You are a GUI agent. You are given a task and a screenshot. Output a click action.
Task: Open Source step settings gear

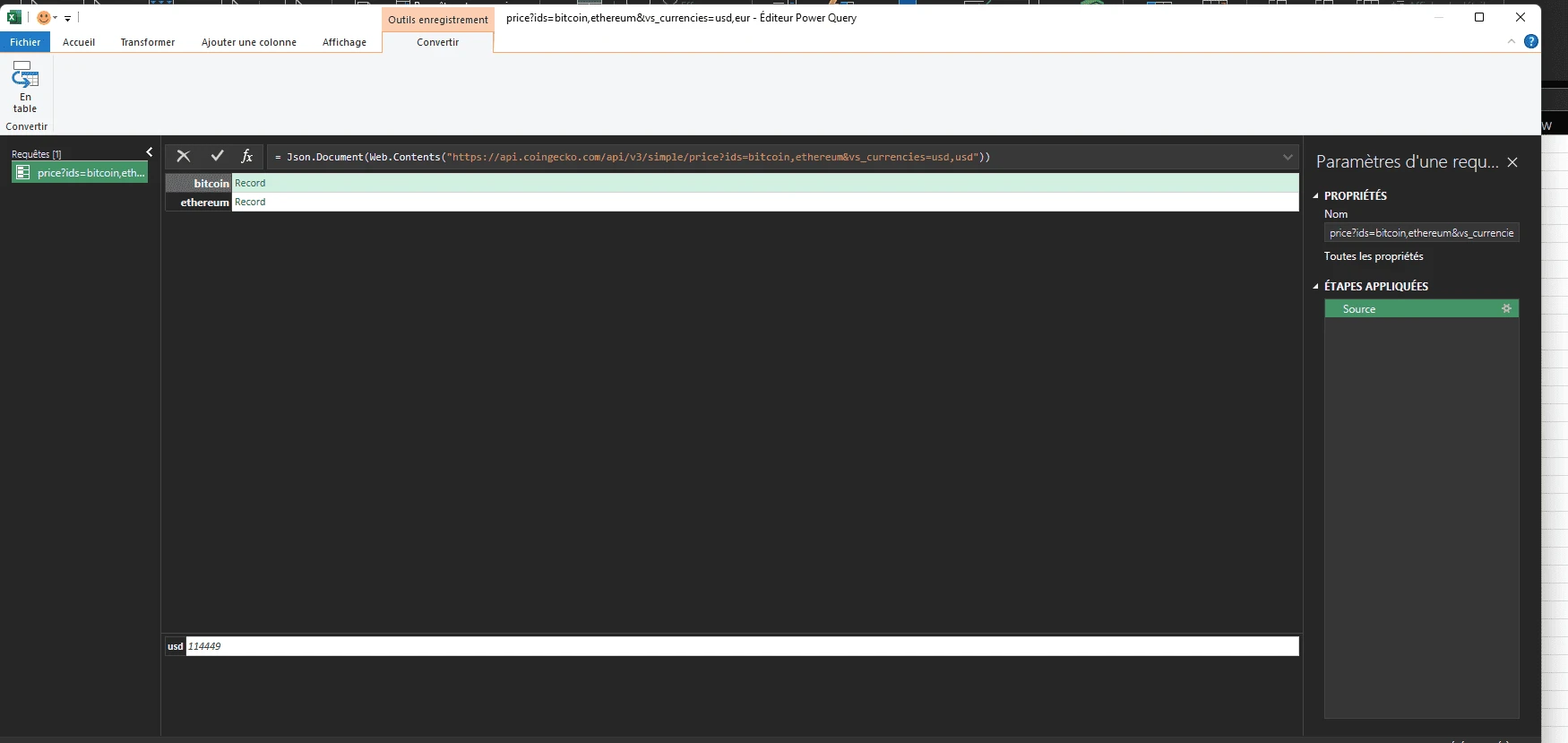tap(1506, 308)
